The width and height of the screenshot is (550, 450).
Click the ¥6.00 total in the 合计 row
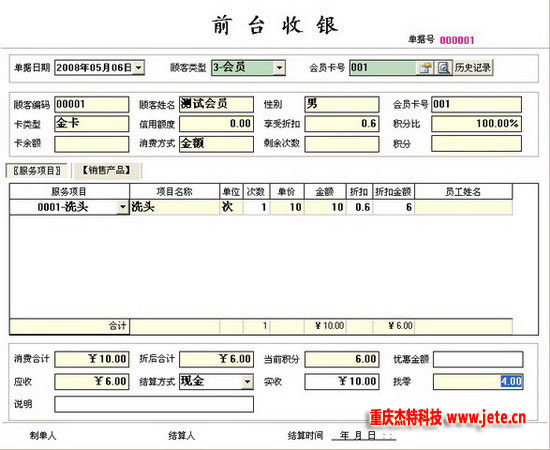(393, 326)
